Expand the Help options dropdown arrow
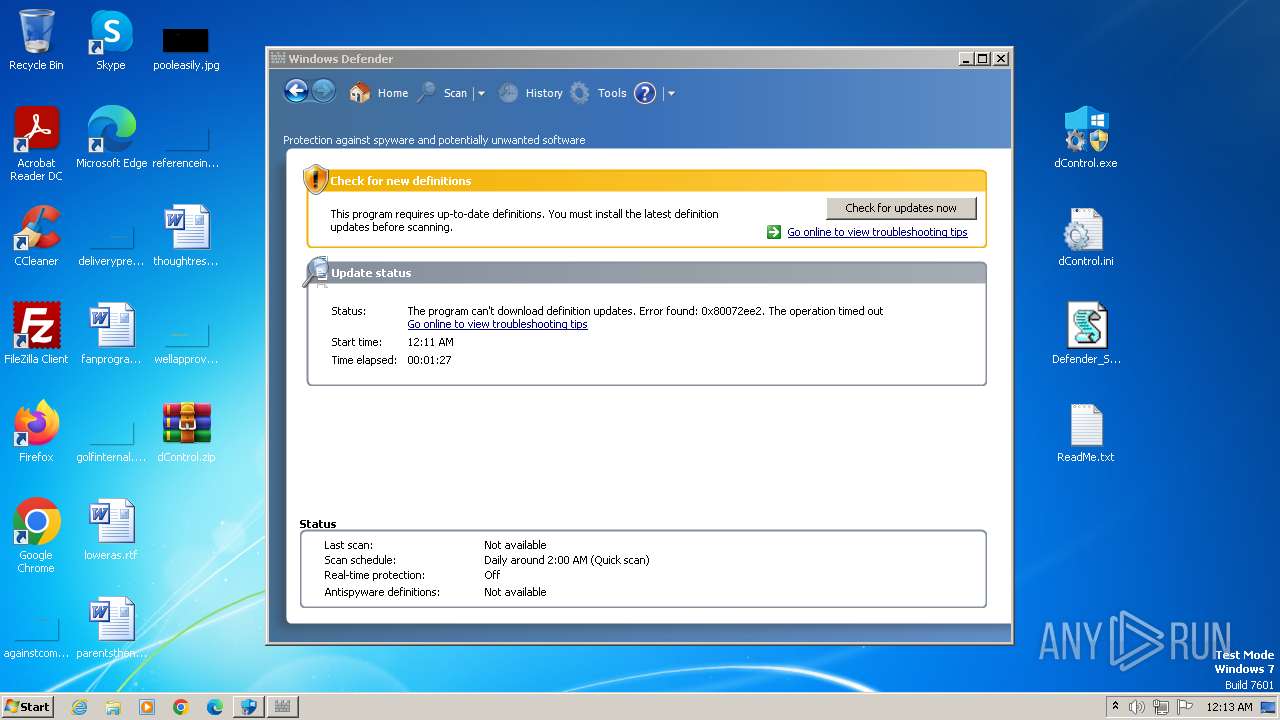The height and width of the screenshot is (720, 1280). (671, 94)
